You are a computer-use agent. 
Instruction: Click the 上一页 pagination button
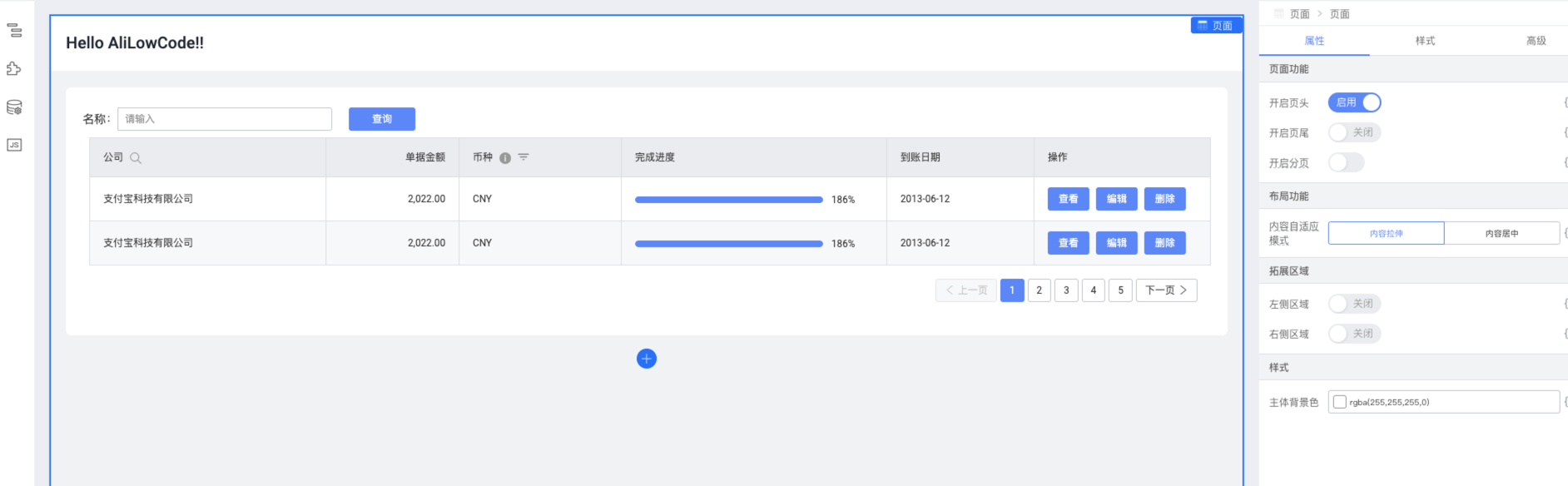point(966,290)
